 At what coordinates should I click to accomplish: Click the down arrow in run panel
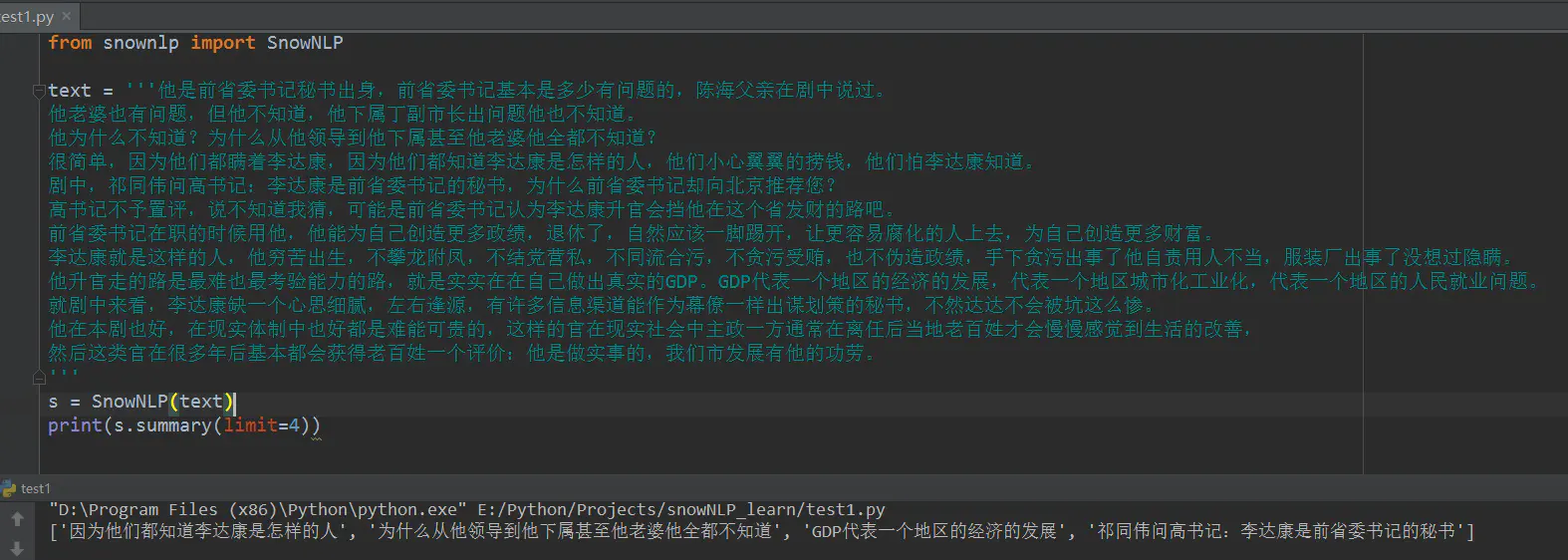click(x=17, y=548)
